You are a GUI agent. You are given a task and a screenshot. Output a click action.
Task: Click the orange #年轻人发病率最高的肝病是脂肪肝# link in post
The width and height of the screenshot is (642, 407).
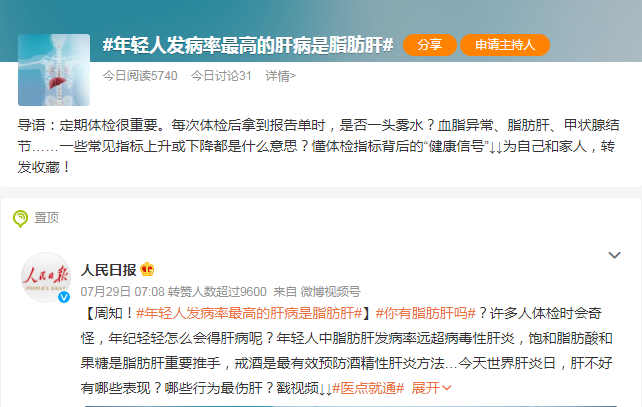click(249, 314)
